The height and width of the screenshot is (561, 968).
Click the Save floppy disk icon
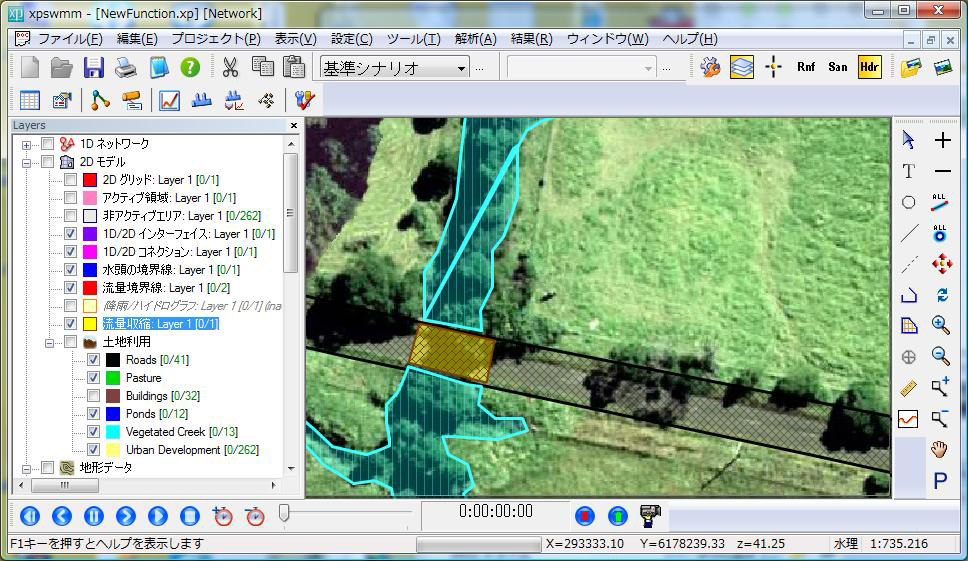(93, 68)
